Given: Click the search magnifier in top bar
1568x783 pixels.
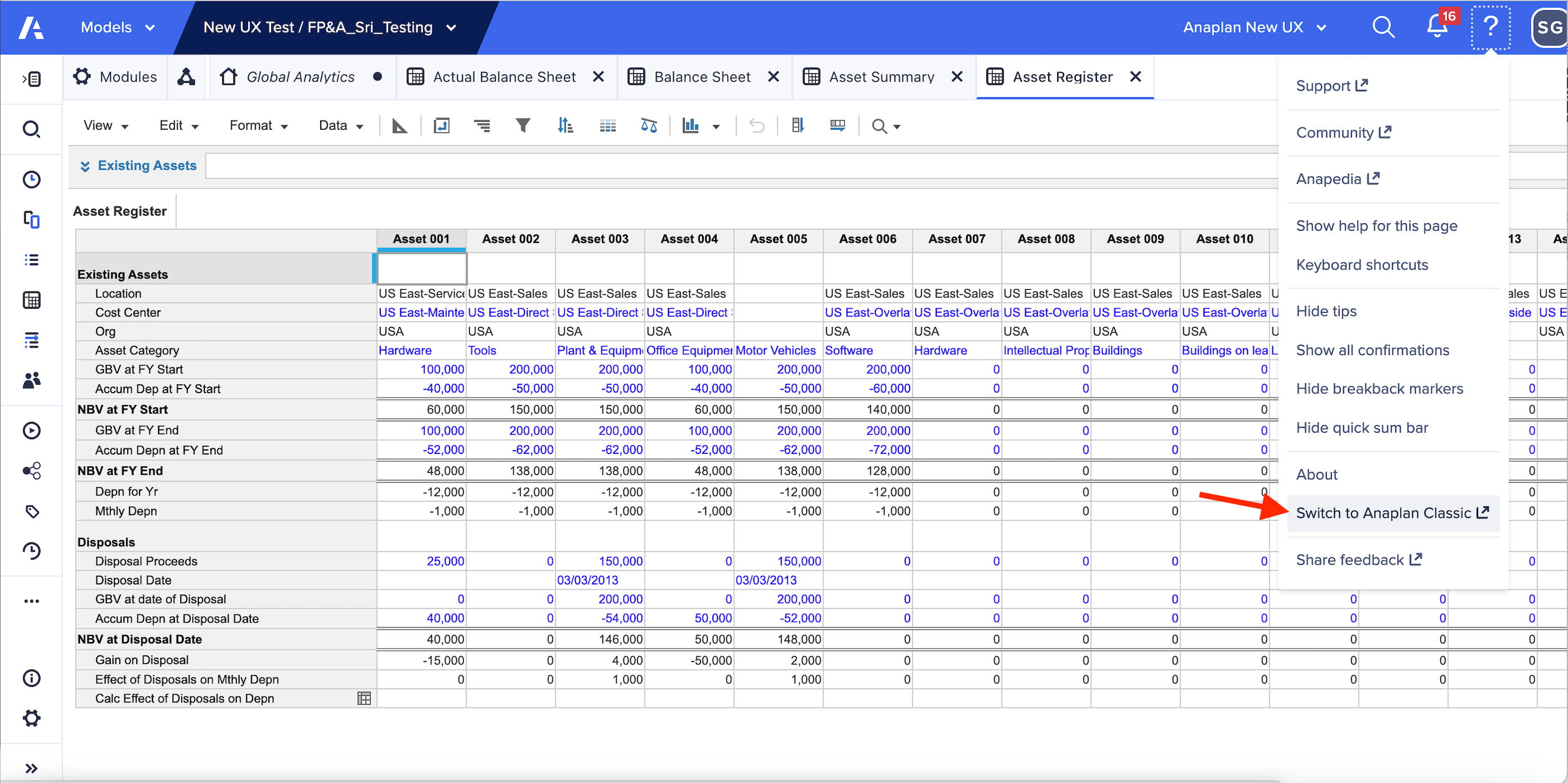Looking at the screenshot, I should (x=1383, y=28).
